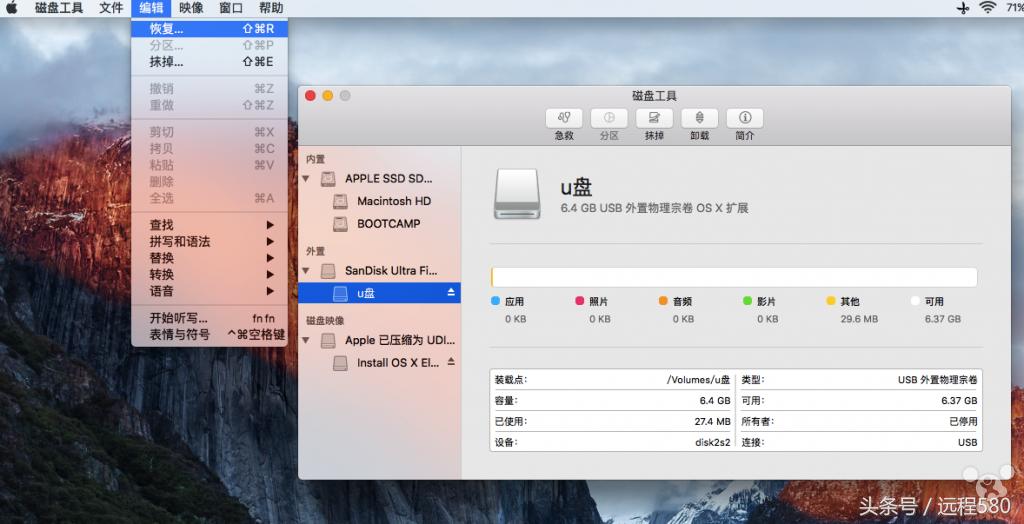Viewport: 1024px width, 524px height.
Task: Click the large u盘 drive icon
Action: click(x=519, y=195)
